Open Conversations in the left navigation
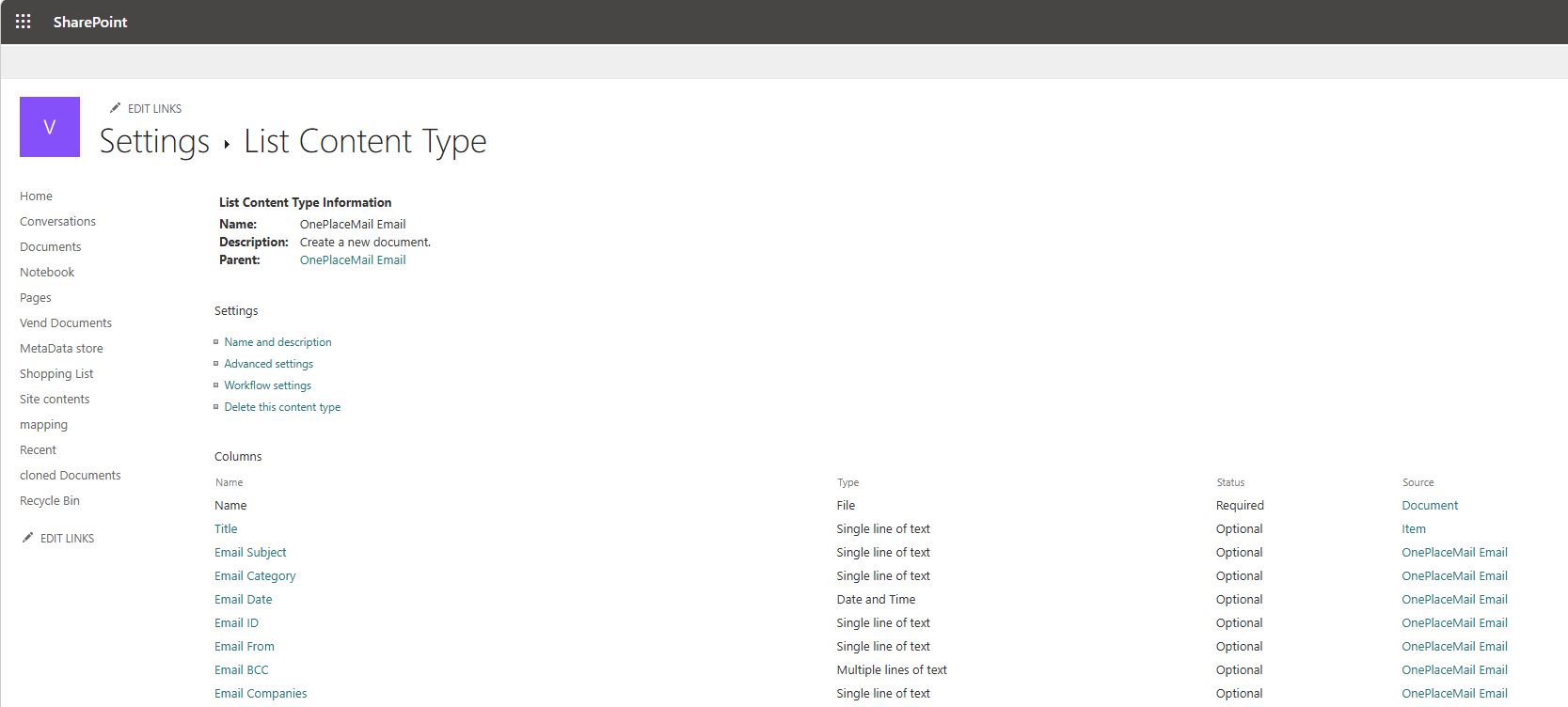The height and width of the screenshot is (707, 1568). coord(58,222)
